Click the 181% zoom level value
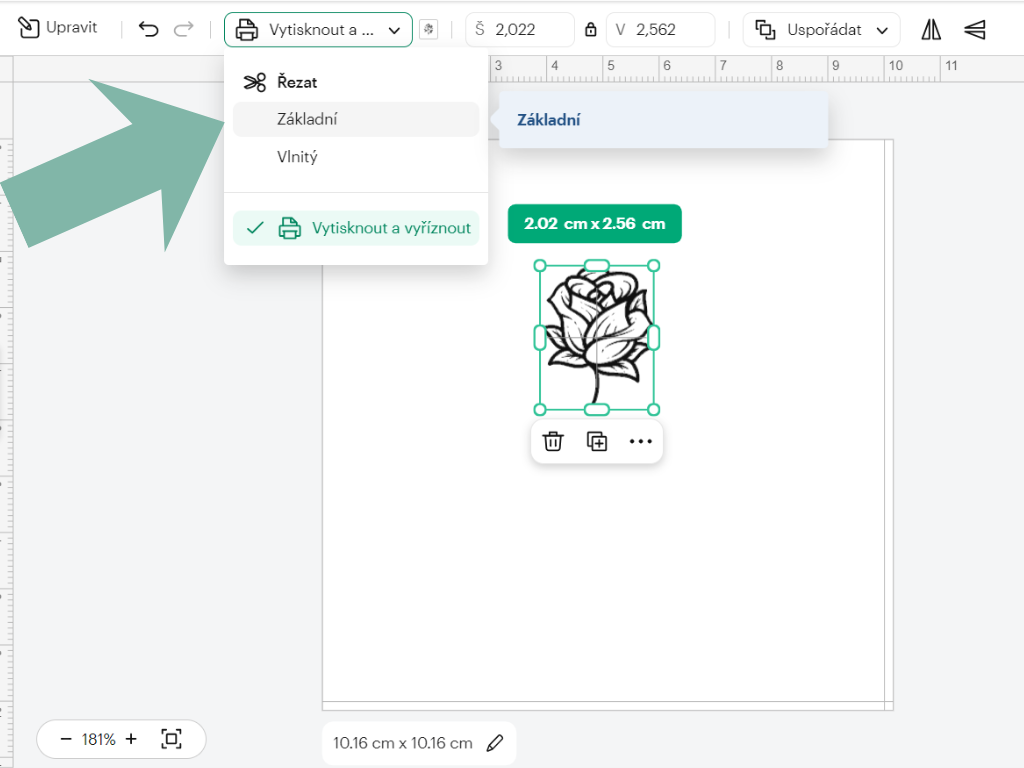Viewport: 1024px width, 768px height. [98, 739]
